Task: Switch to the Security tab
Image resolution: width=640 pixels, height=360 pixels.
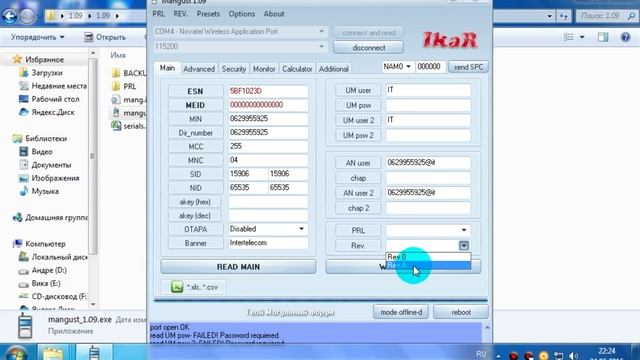Action: [x=233, y=69]
